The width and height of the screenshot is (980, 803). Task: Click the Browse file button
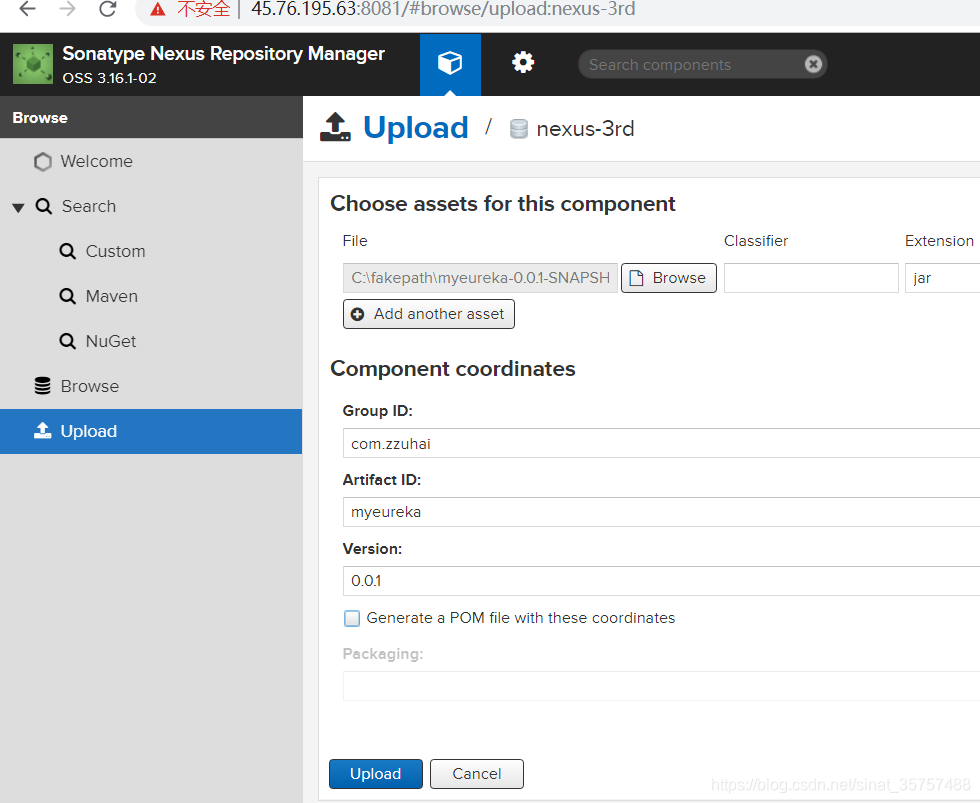pos(669,278)
